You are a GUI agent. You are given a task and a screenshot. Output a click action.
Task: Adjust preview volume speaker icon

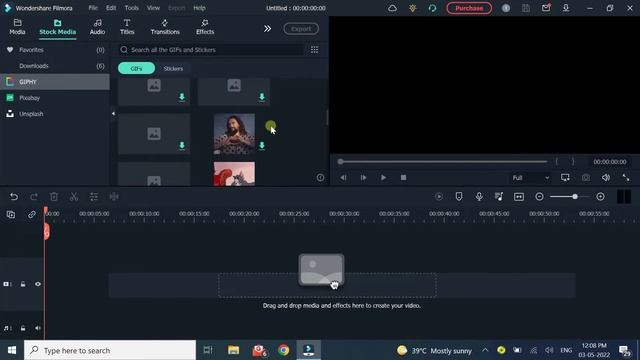(606, 178)
